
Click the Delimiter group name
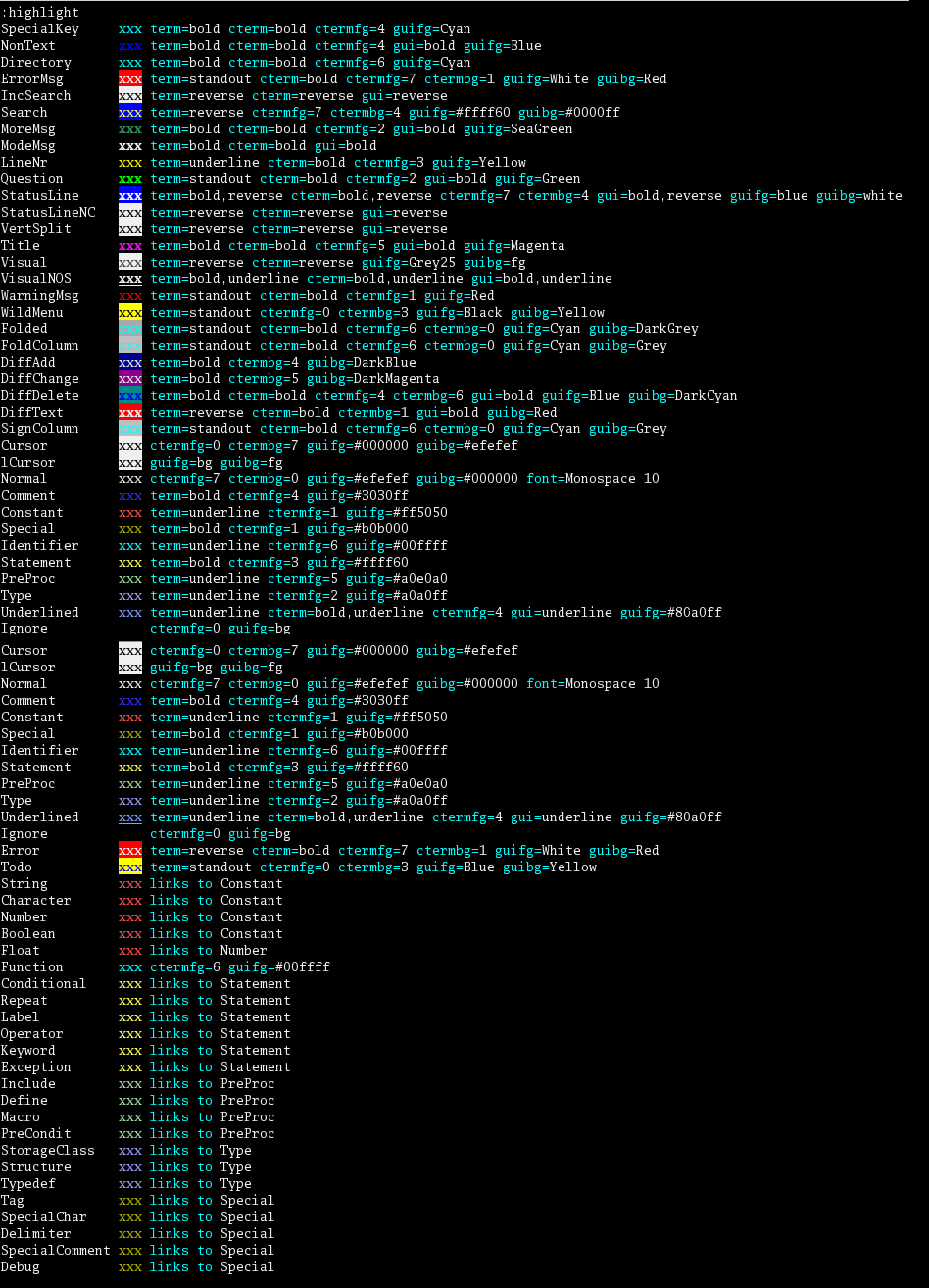(x=36, y=1234)
